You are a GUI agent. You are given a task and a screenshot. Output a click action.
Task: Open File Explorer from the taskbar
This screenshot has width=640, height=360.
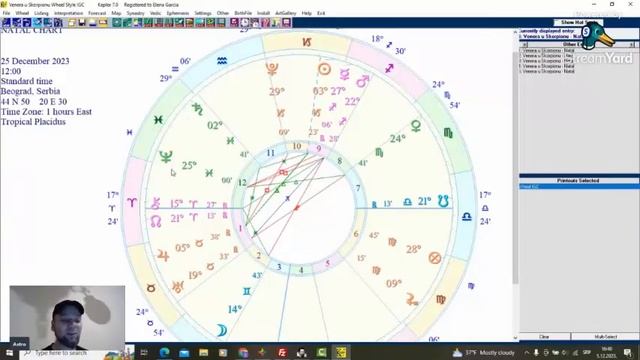(204, 353)
